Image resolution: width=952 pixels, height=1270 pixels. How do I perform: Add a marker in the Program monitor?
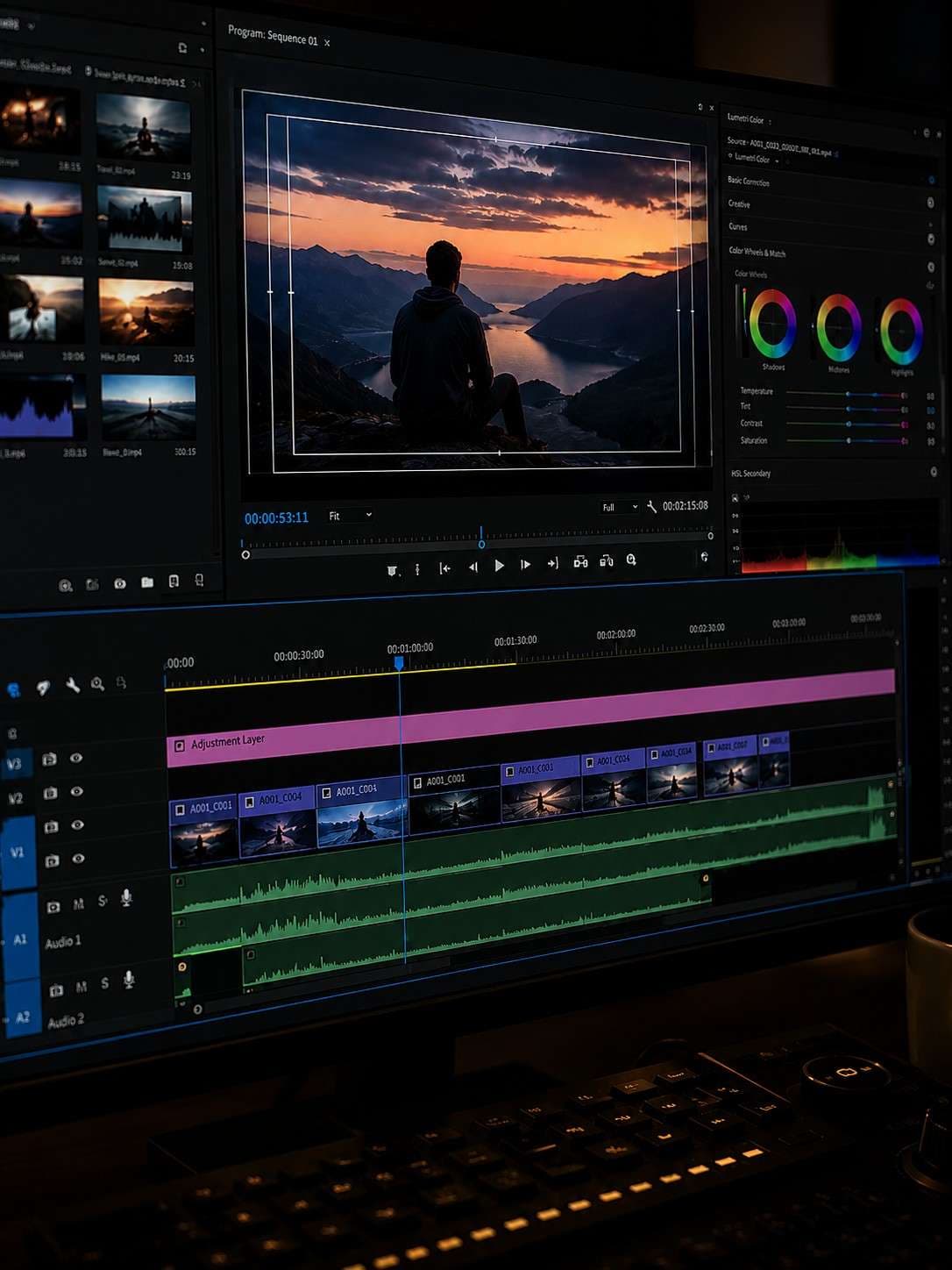tap(393, 571)
